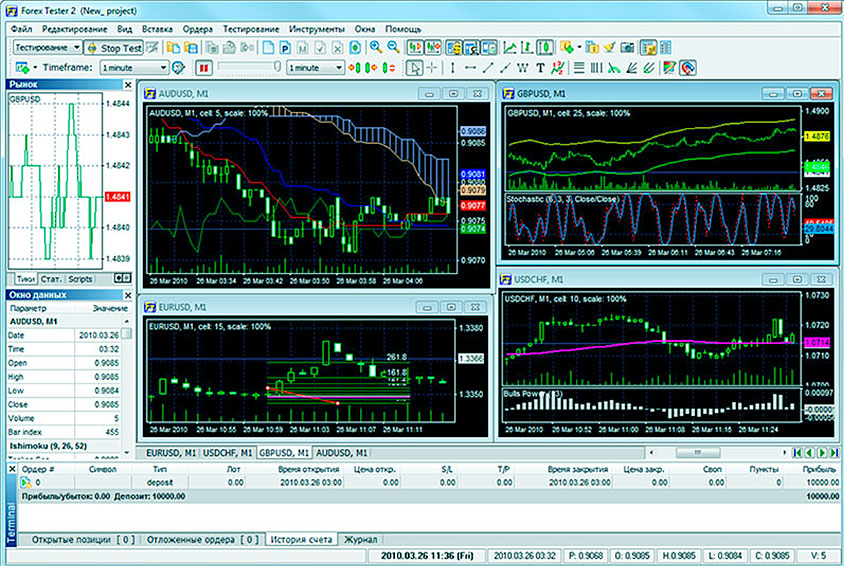Select the wave symbols W tool
Viewport: 844px width, 566px height.
[524, 68]
